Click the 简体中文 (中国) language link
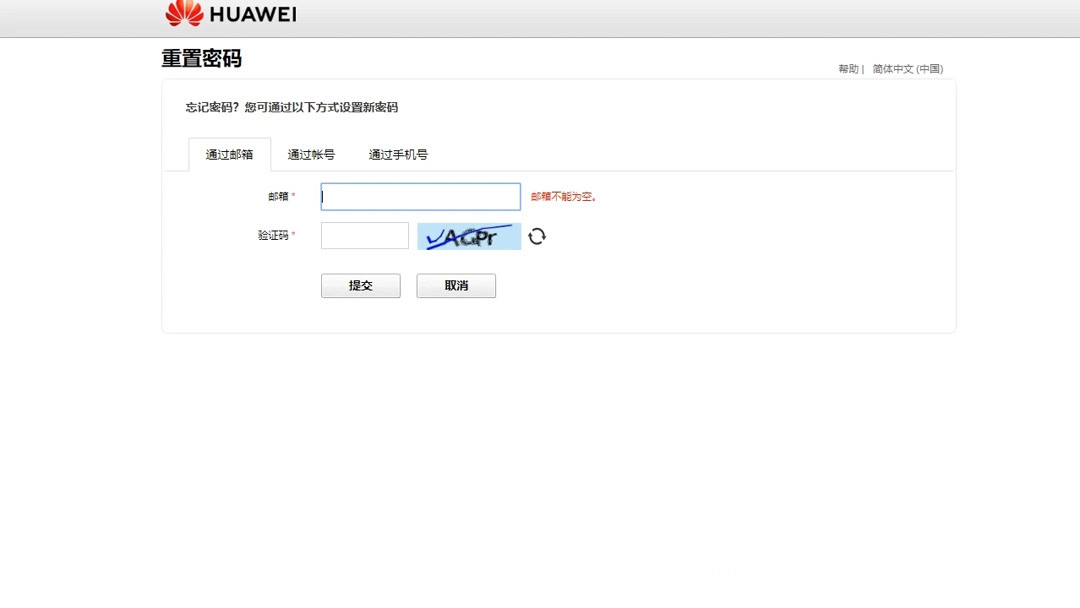 907,68
